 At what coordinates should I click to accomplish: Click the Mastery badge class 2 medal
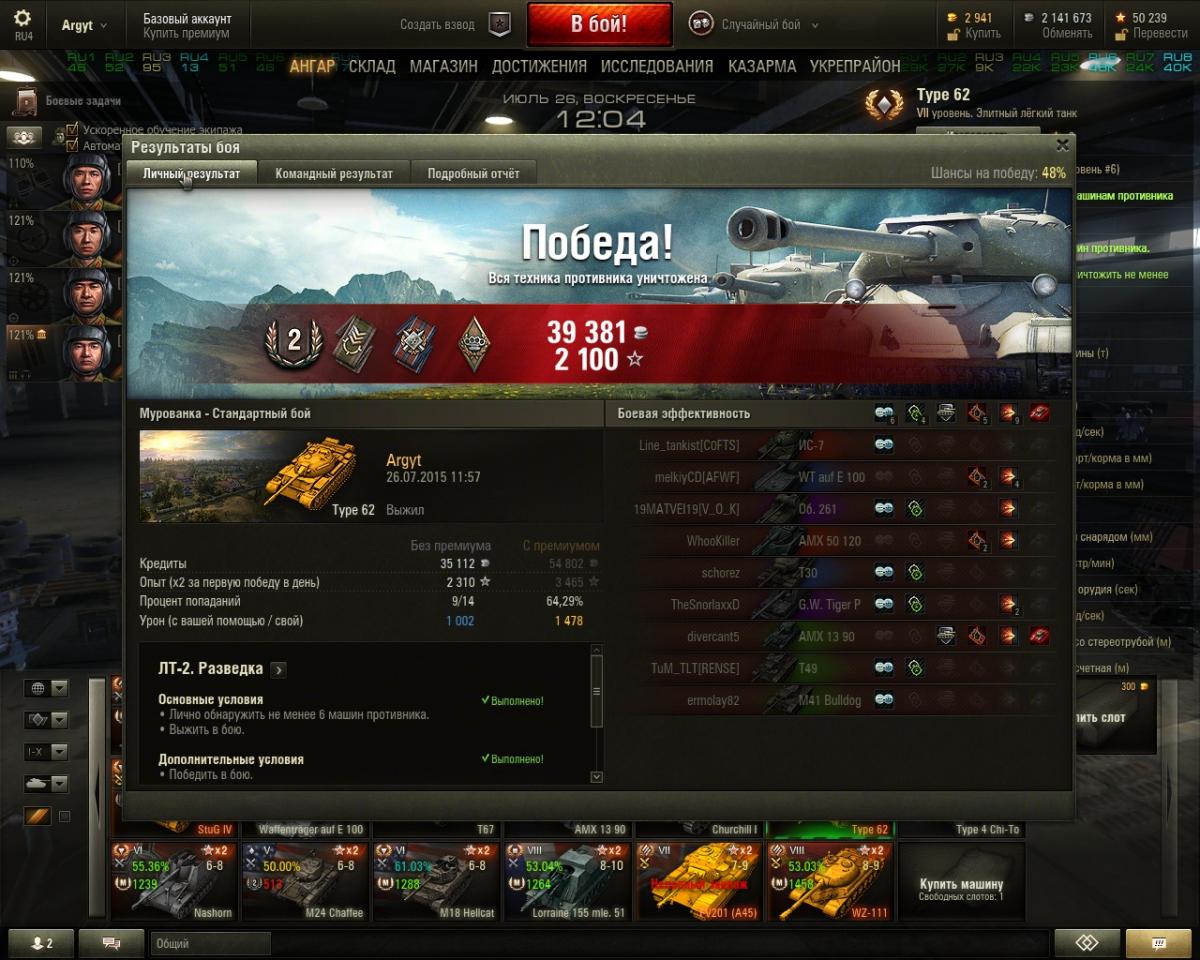click(294, 342)
